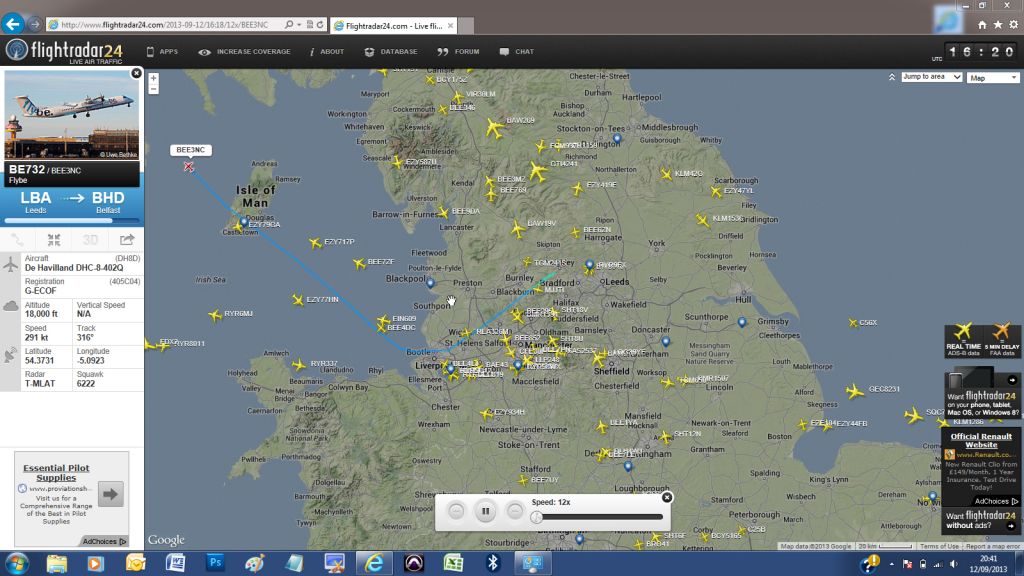Screen dimensions: 1024x576
Task: Click the share flight icon
Action: click(x=127, y=240)
